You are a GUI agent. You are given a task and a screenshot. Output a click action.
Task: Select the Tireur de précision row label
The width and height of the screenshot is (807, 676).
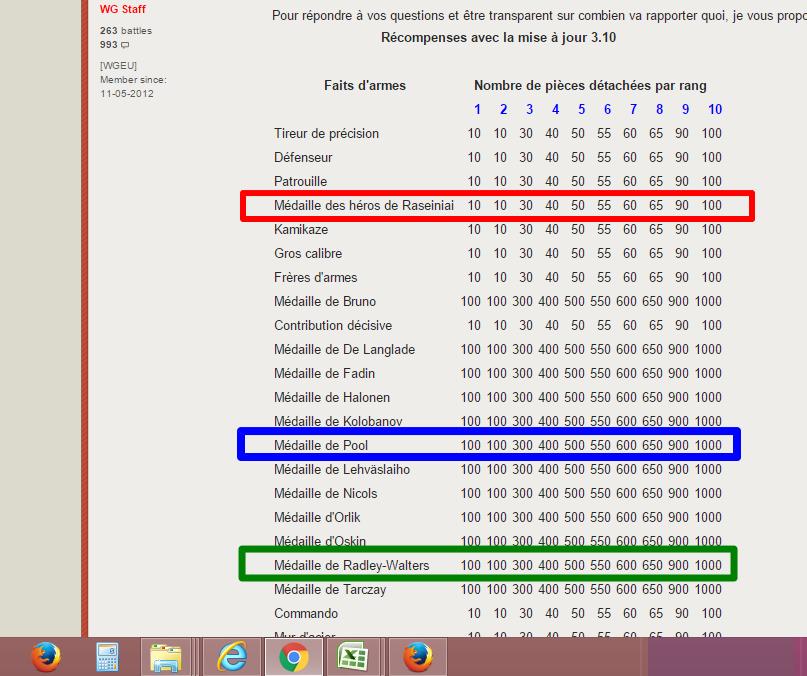[x=326, y=134]
